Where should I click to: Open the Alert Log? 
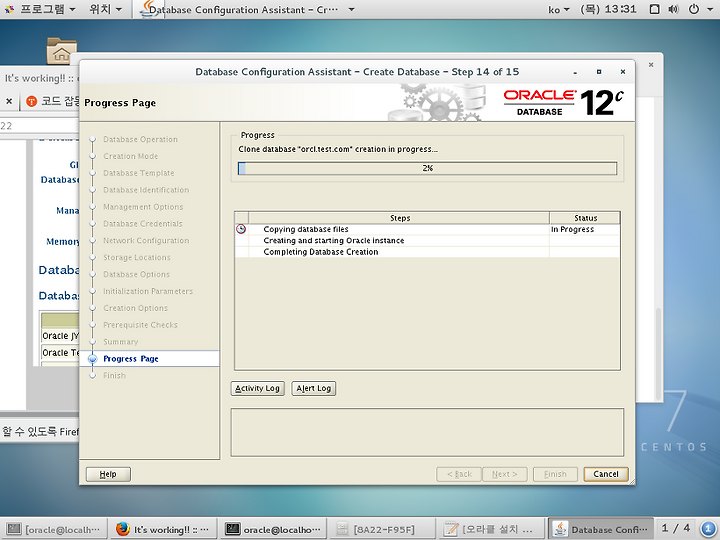pyautogui.click(x=314, y=388)
